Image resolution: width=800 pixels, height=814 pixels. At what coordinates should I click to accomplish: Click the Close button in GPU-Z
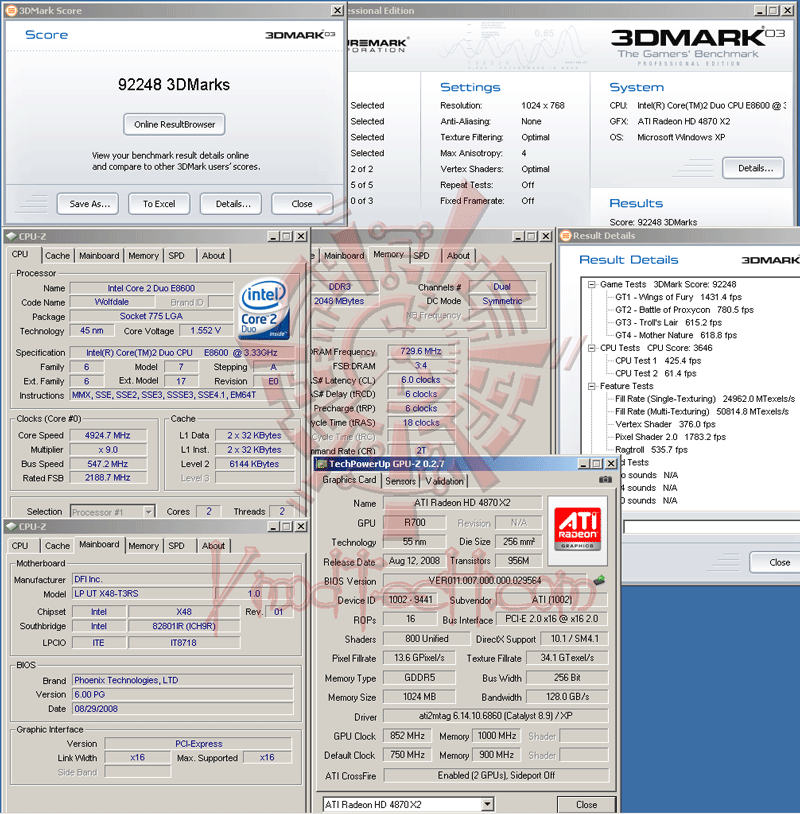point(587,805)
